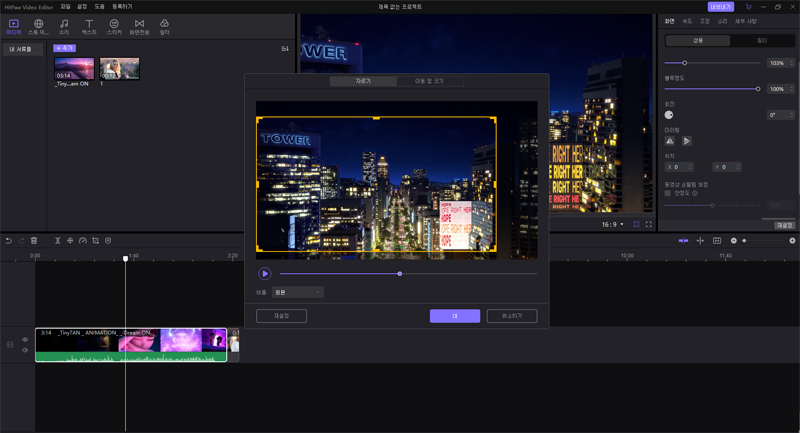This screenshot has width=800, height=433.
Task: Adjust the 0° rotation stepper
Action: [x=781, y=115]
